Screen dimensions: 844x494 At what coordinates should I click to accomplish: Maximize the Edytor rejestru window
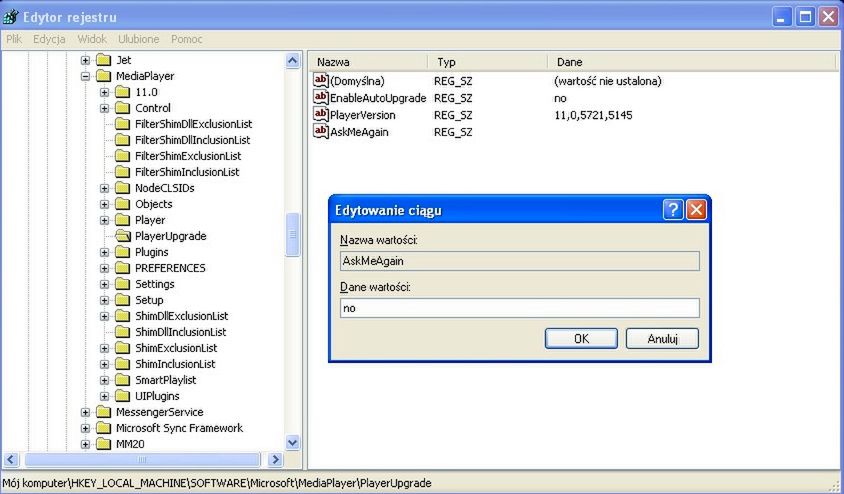(x=805, y=17)
